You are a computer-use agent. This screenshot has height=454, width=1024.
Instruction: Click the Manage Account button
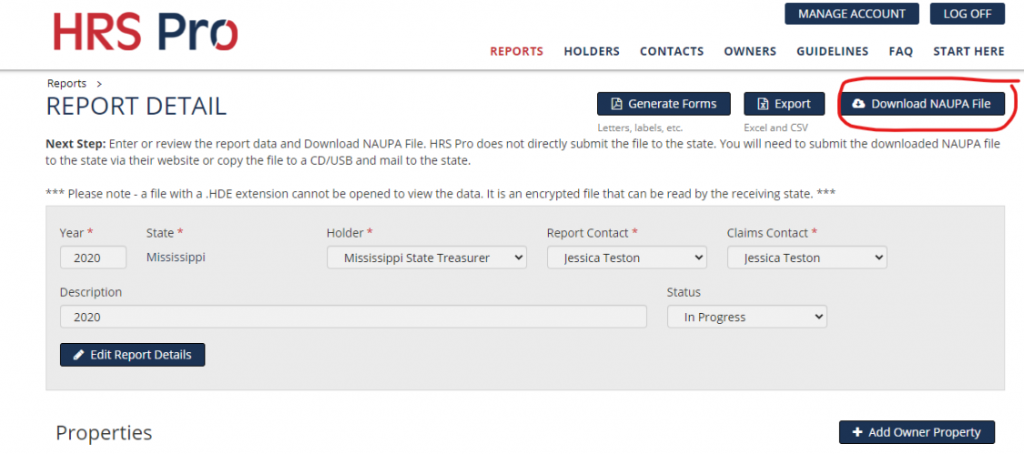(852, 14)
